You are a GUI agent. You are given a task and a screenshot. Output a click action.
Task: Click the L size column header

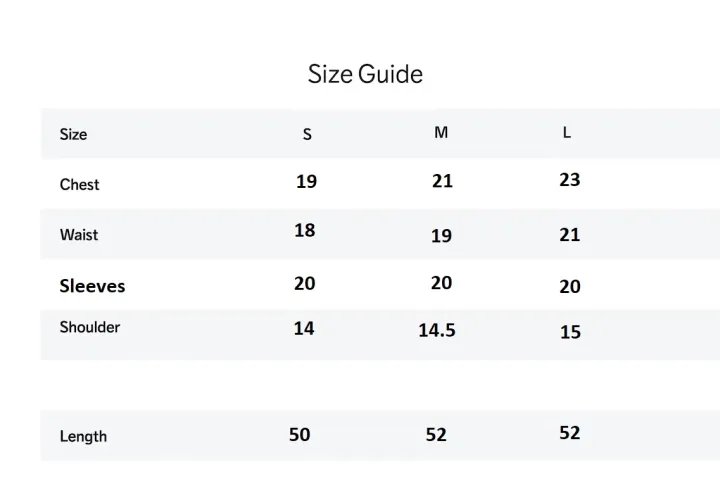point(567,133)
